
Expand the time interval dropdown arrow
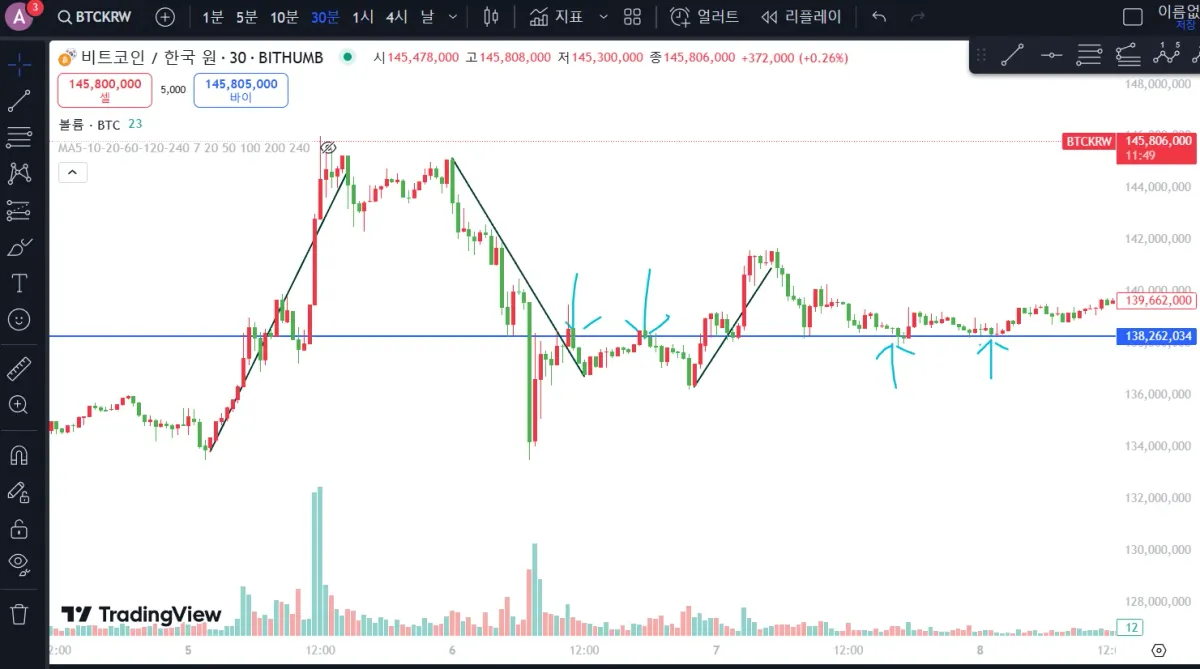(x=453, y=17)
